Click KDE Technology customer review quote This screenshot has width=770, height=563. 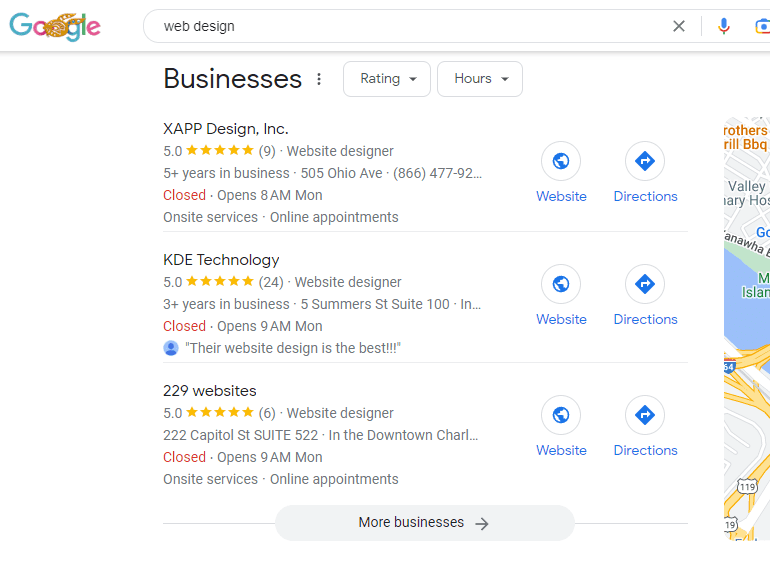pyautogui.click(x=292, y=348)
